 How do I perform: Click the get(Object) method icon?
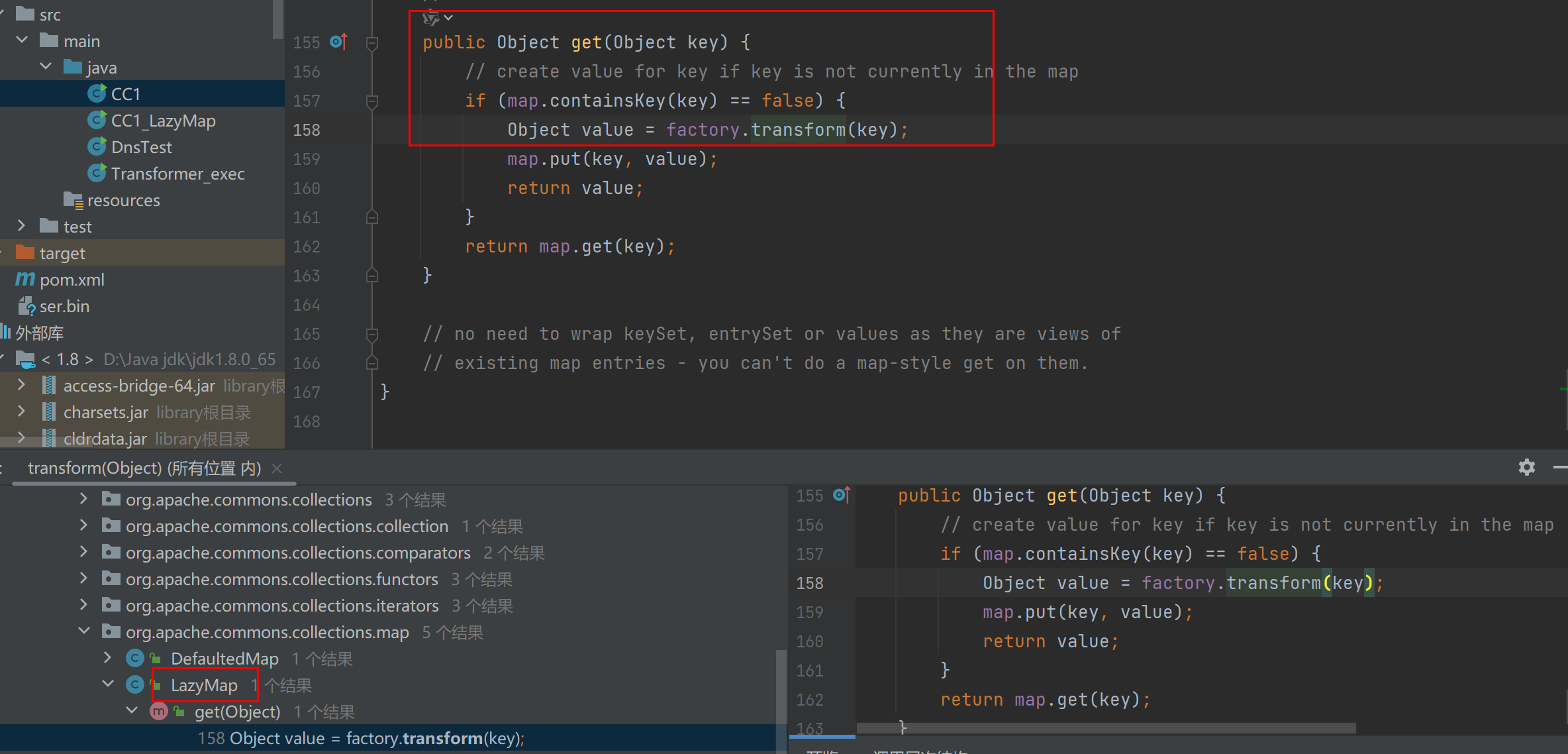159,712
